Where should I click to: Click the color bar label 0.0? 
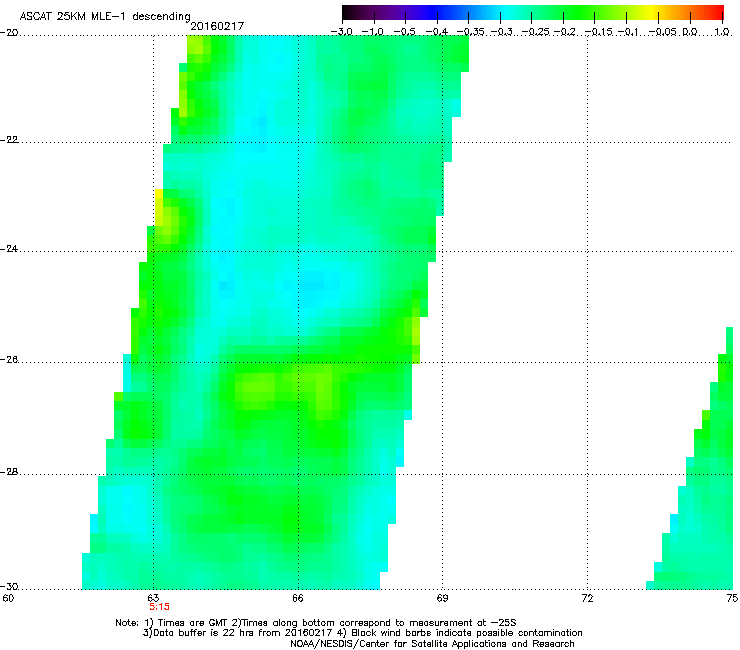pos(690,32)
